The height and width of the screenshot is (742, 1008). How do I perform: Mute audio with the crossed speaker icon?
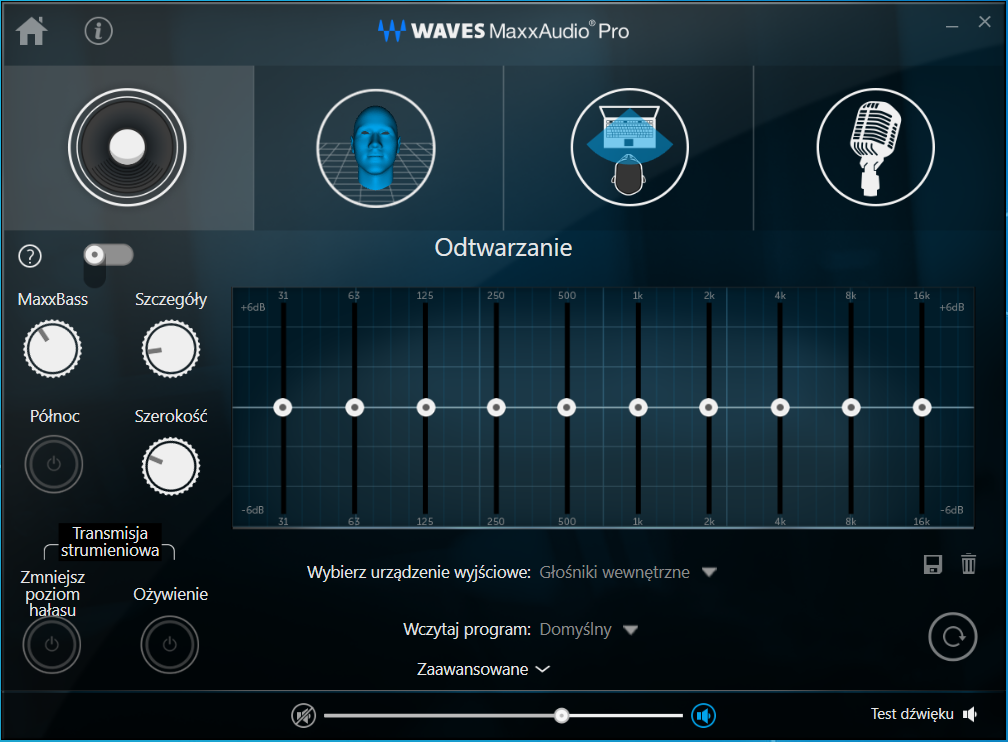coord(303,715)
